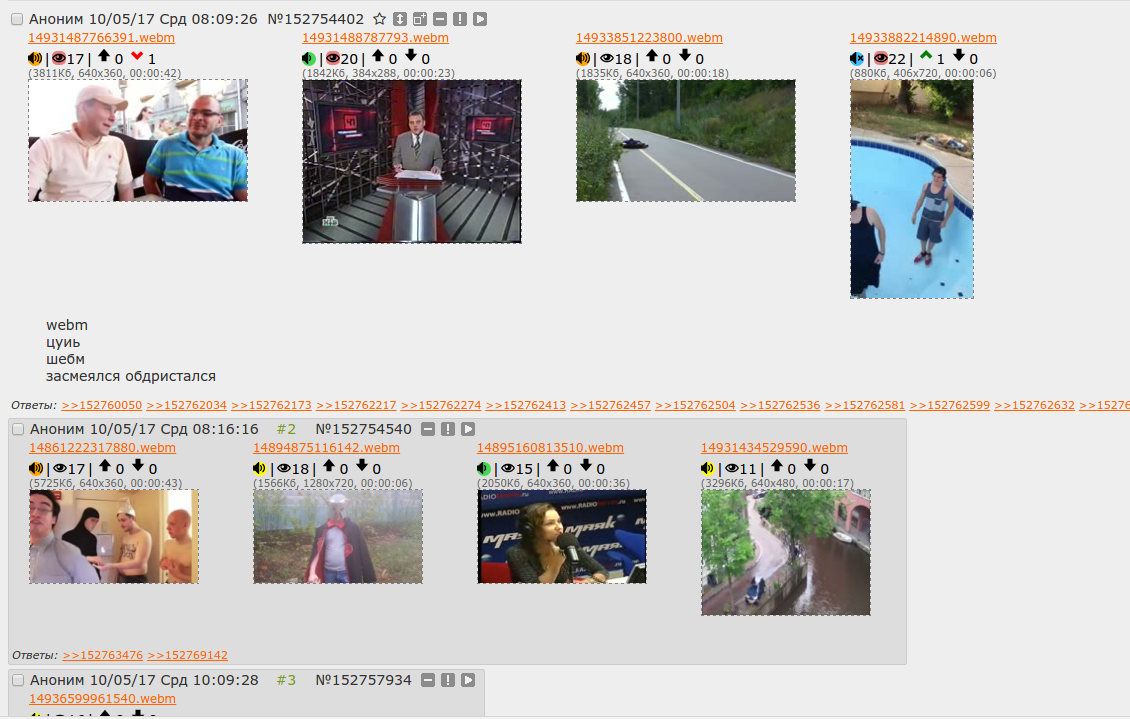Click the muted speaker icon of 14933882214890.webm

[856, 58]
